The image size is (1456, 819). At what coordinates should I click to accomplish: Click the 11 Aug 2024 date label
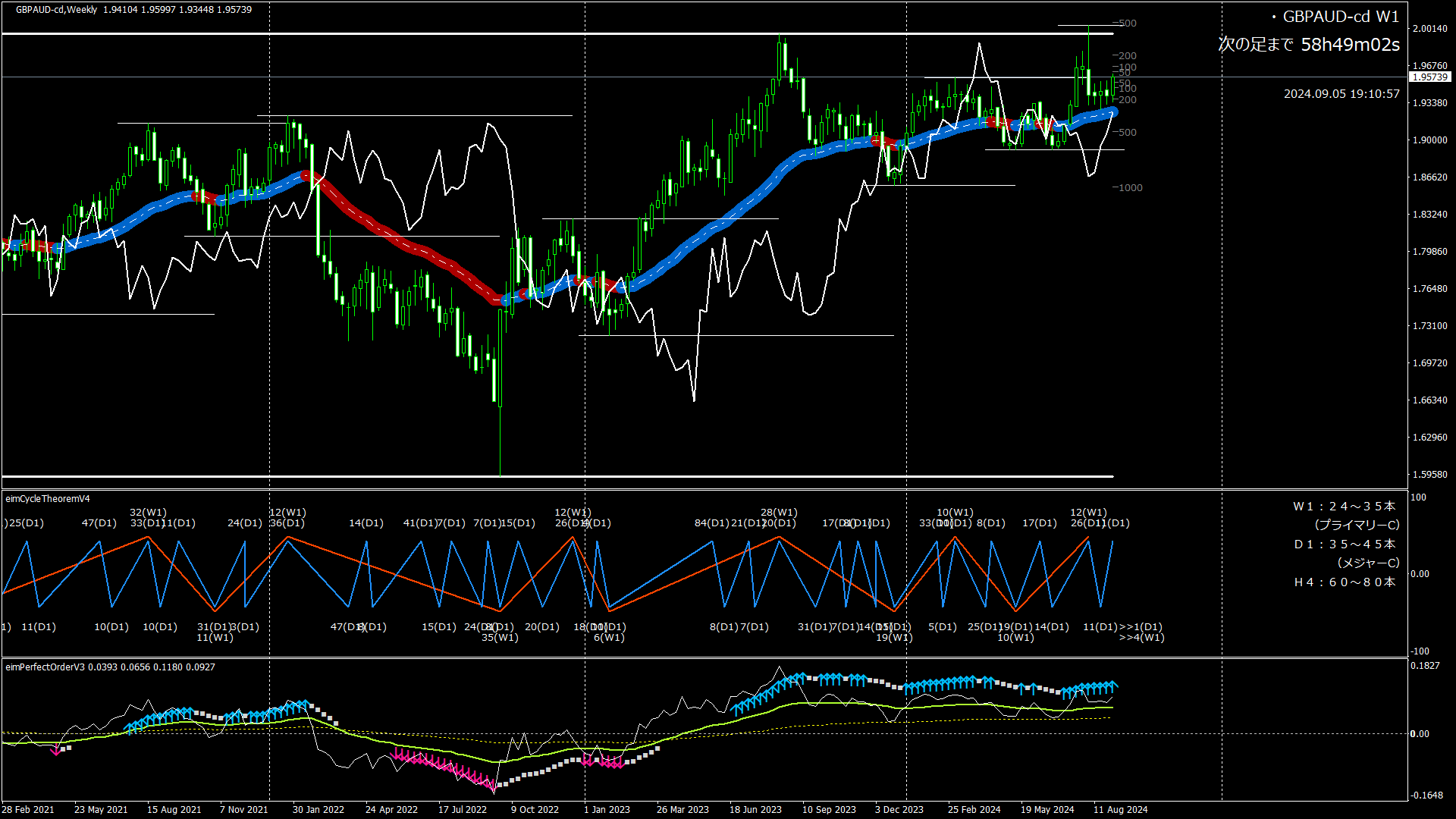[x=1120, y=810]
